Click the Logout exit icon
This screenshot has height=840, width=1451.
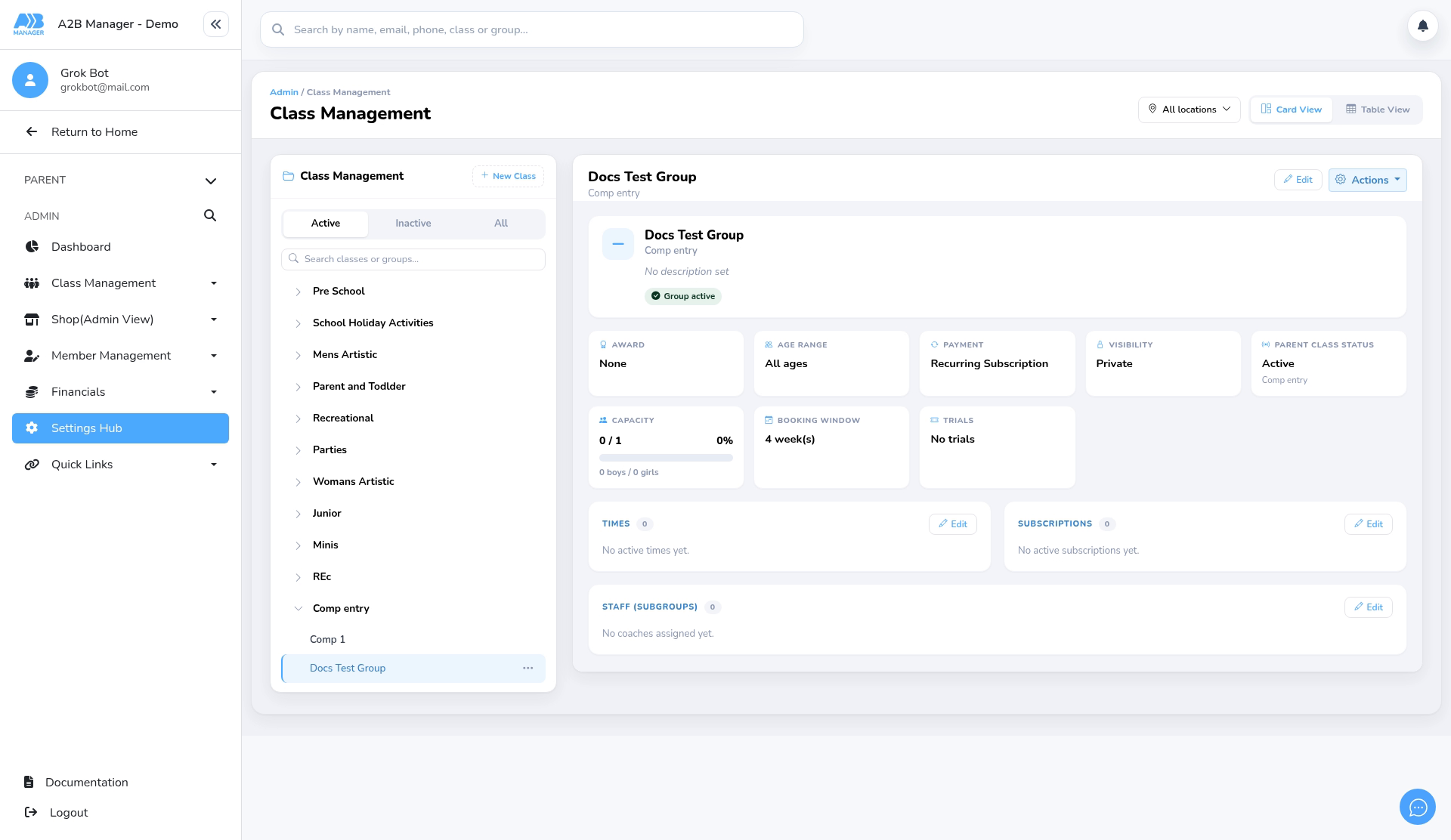(x=31, y=812)
